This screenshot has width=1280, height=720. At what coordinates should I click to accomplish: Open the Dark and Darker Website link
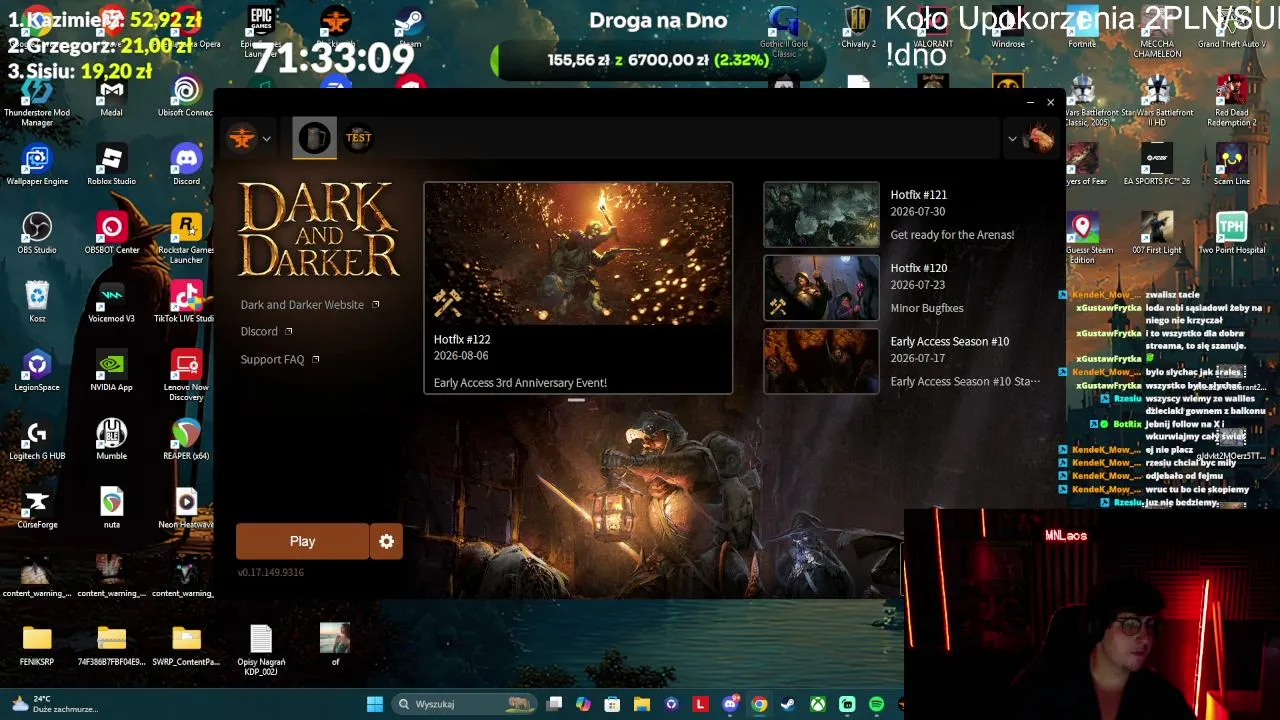coord(310,305)
